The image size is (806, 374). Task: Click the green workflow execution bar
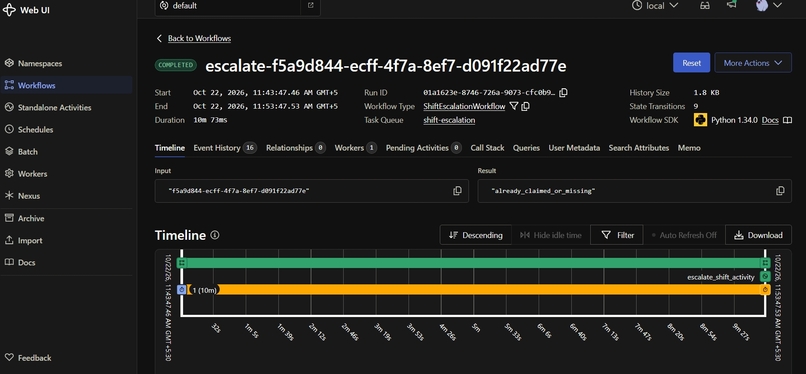coord(473,263)
